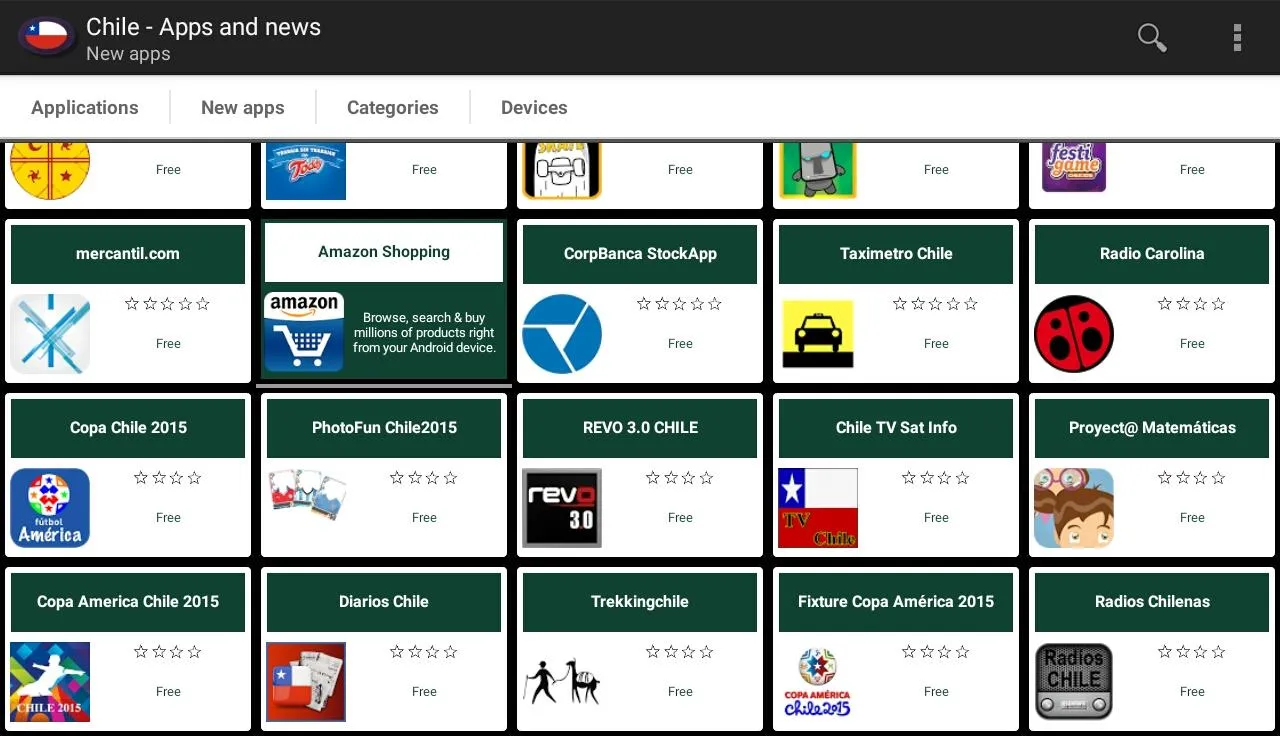Open the Trekkingchile hiker icon
This screenshot has height=736, width=1280.
click(x=562, y=681)
